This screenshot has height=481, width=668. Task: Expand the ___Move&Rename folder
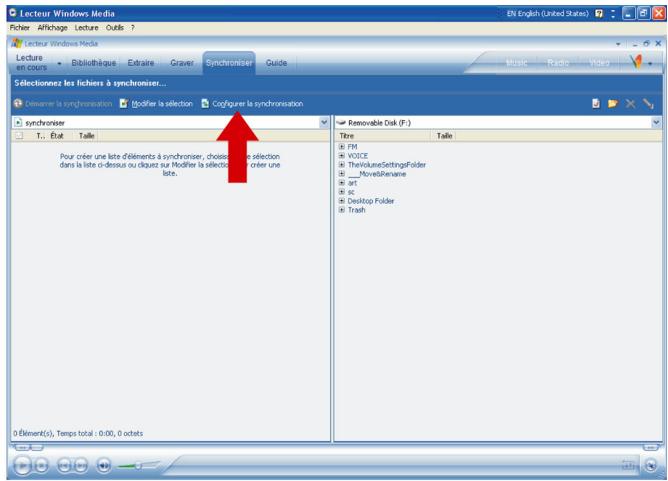(x=342, y=174)
